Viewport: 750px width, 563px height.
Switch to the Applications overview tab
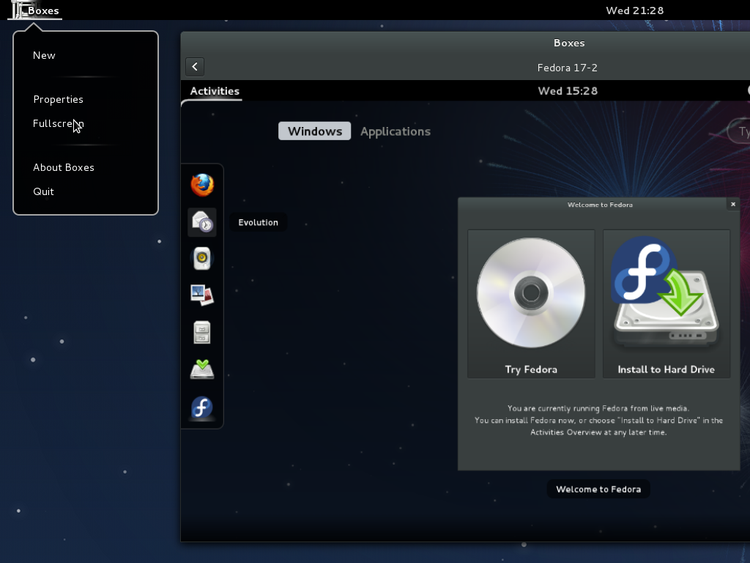(x=395, y=131)
